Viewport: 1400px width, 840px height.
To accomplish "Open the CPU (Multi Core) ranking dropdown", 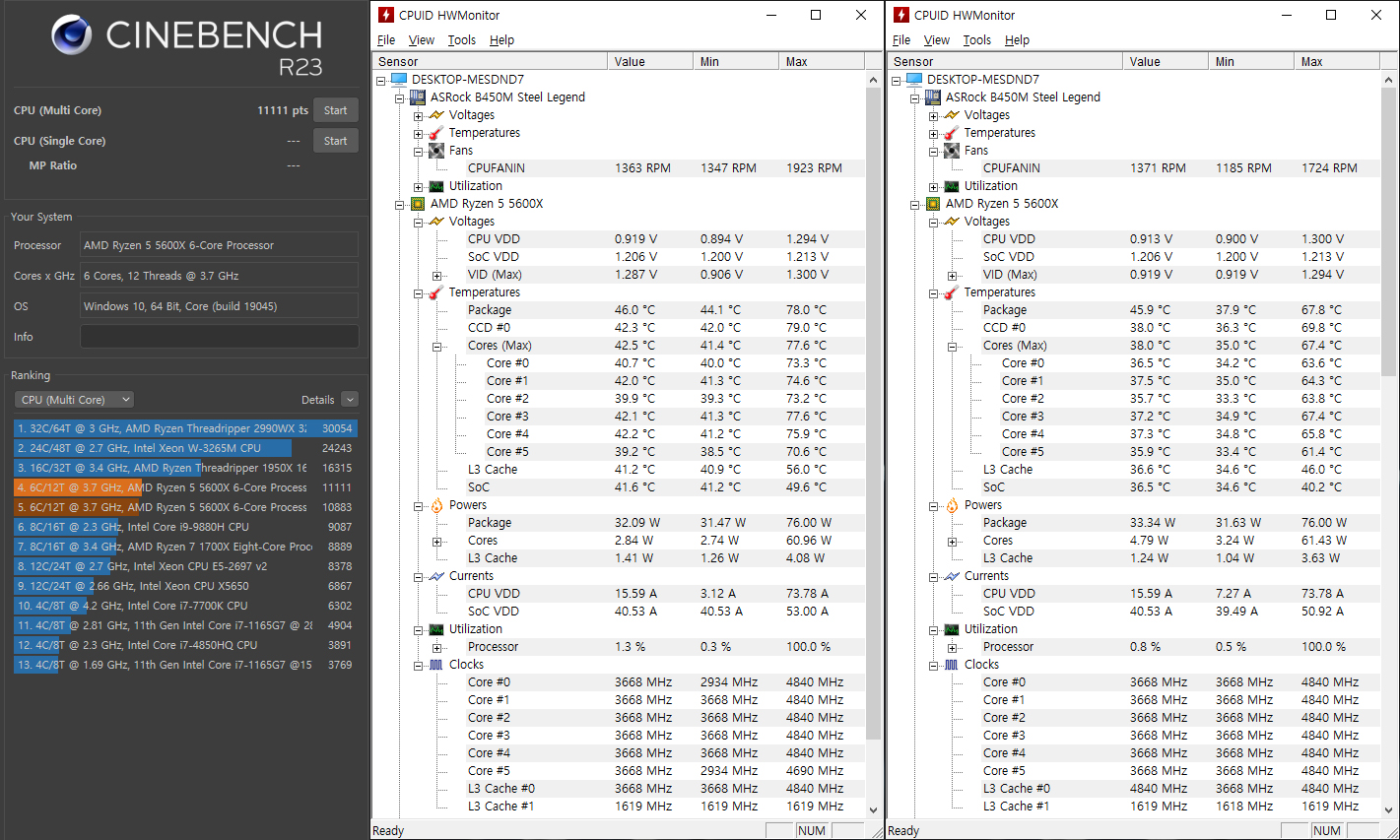I will tap(74, 400).
